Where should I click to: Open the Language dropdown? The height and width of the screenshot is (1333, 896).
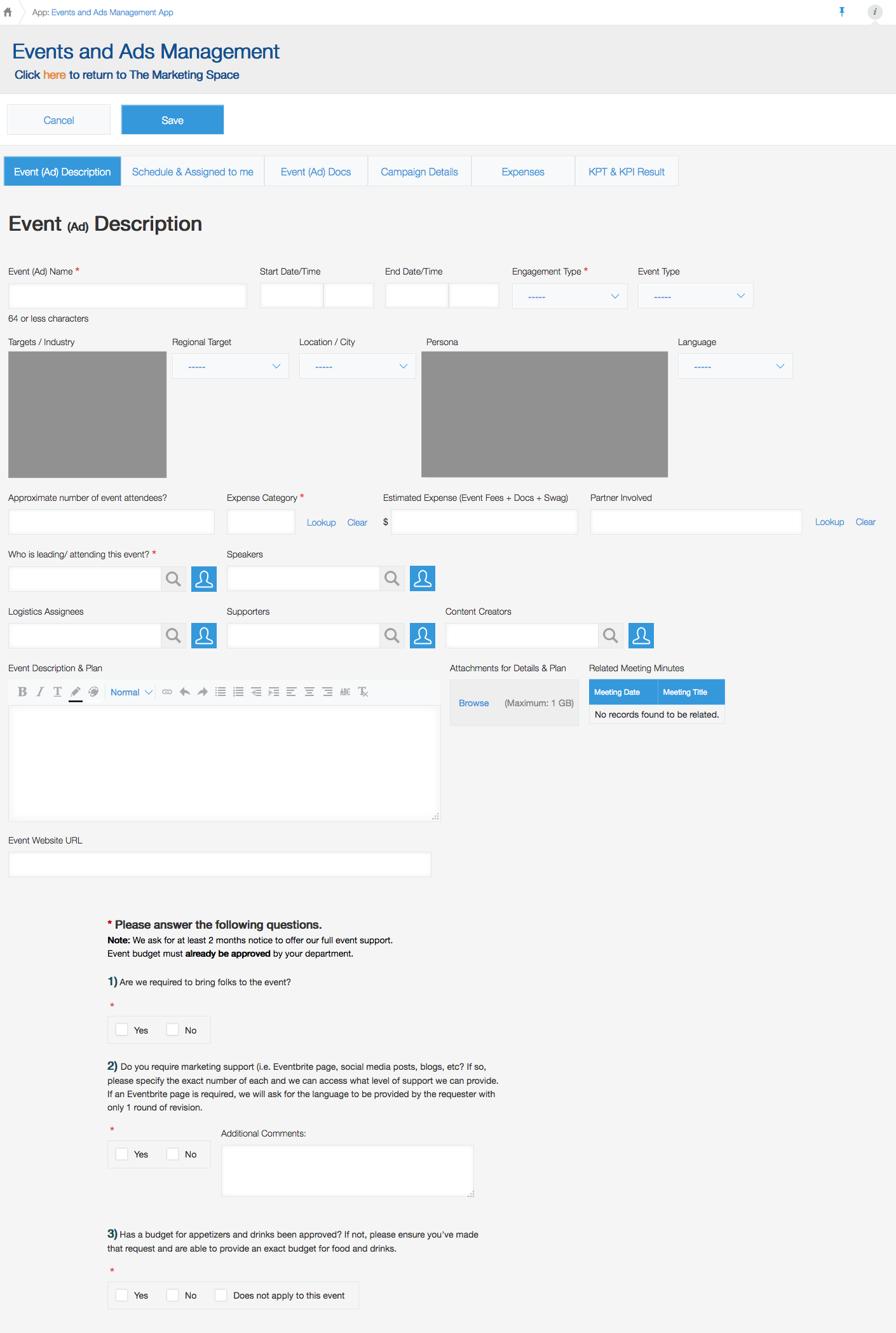(x=735, y=367)
